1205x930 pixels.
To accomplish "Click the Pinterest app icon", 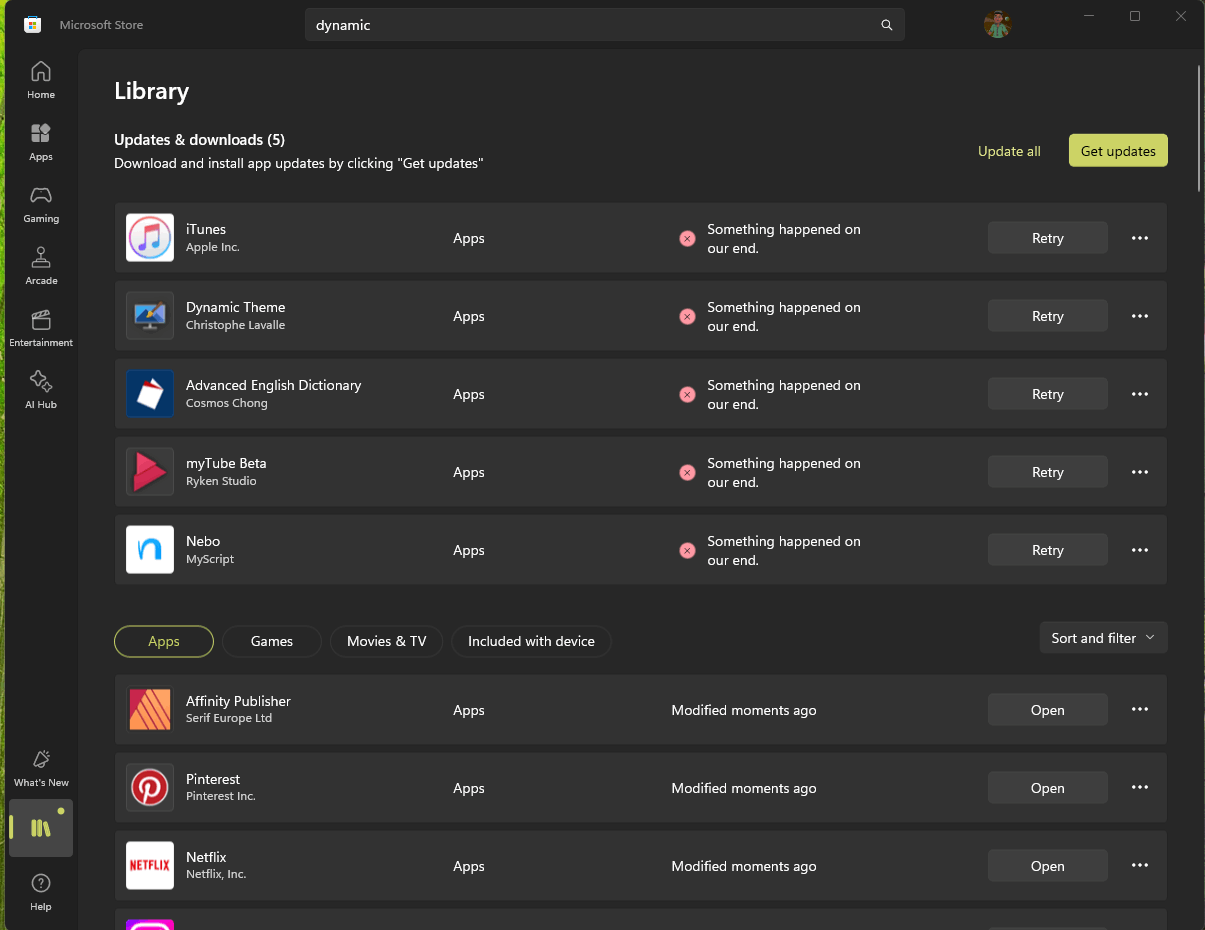I will pos(150,788).
